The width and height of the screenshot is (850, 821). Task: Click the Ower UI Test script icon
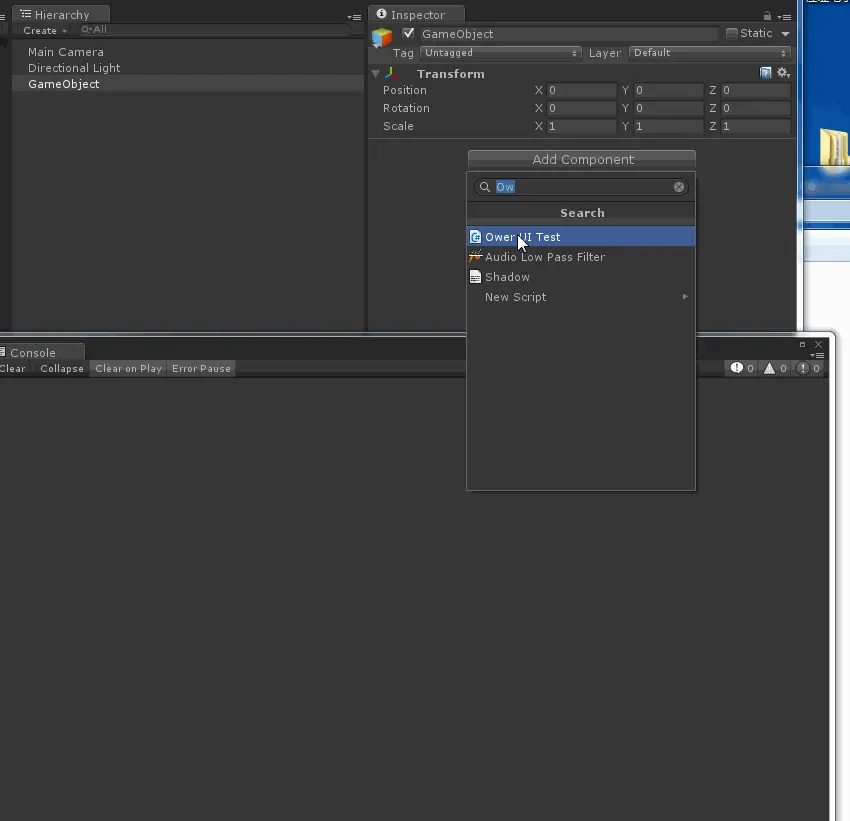[x=475, y=237]
